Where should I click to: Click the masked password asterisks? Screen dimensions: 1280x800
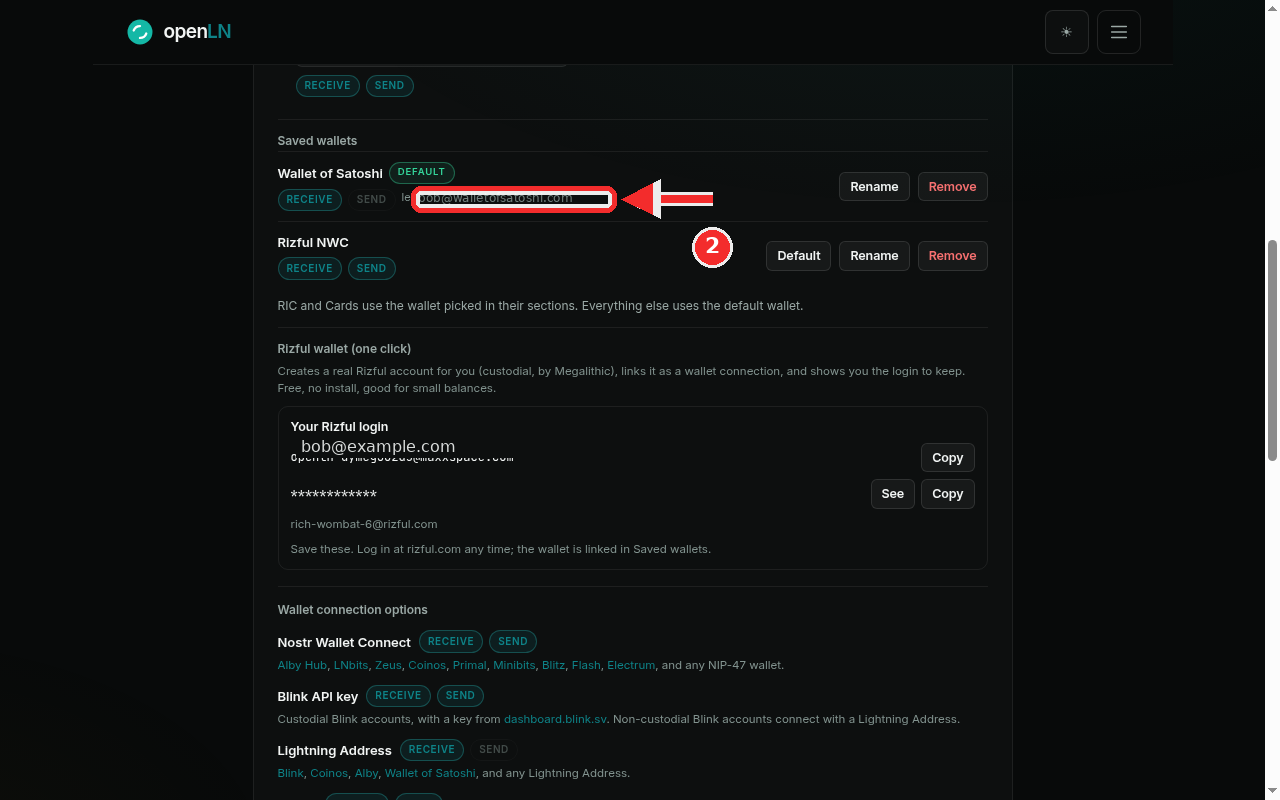(x=334, y=495)
